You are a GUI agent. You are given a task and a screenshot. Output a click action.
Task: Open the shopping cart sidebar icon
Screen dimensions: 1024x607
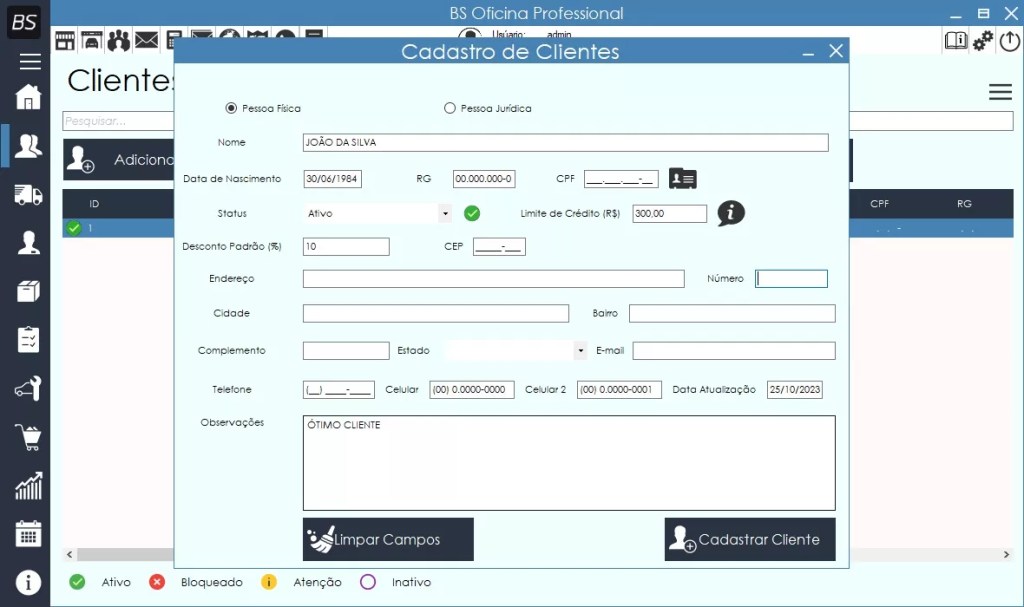click(x=28, y=437)
